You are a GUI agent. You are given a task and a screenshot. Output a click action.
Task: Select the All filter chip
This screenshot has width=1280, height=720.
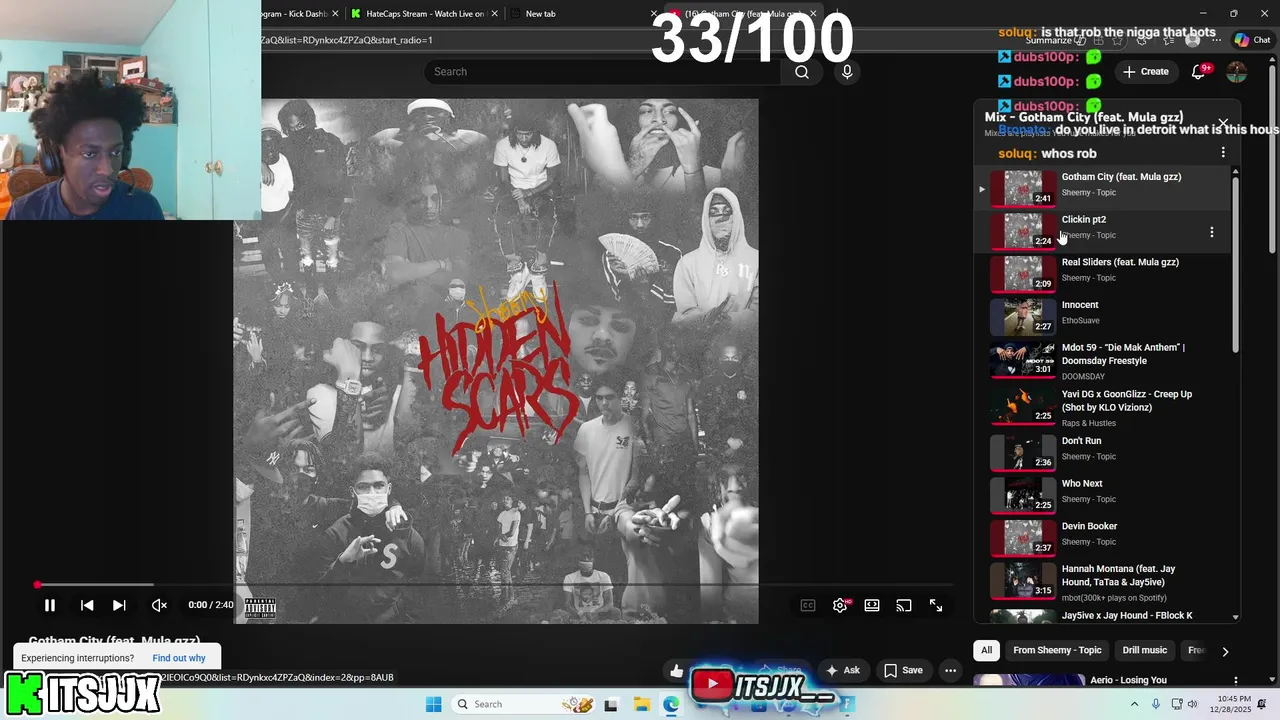[x=986, y=650]
